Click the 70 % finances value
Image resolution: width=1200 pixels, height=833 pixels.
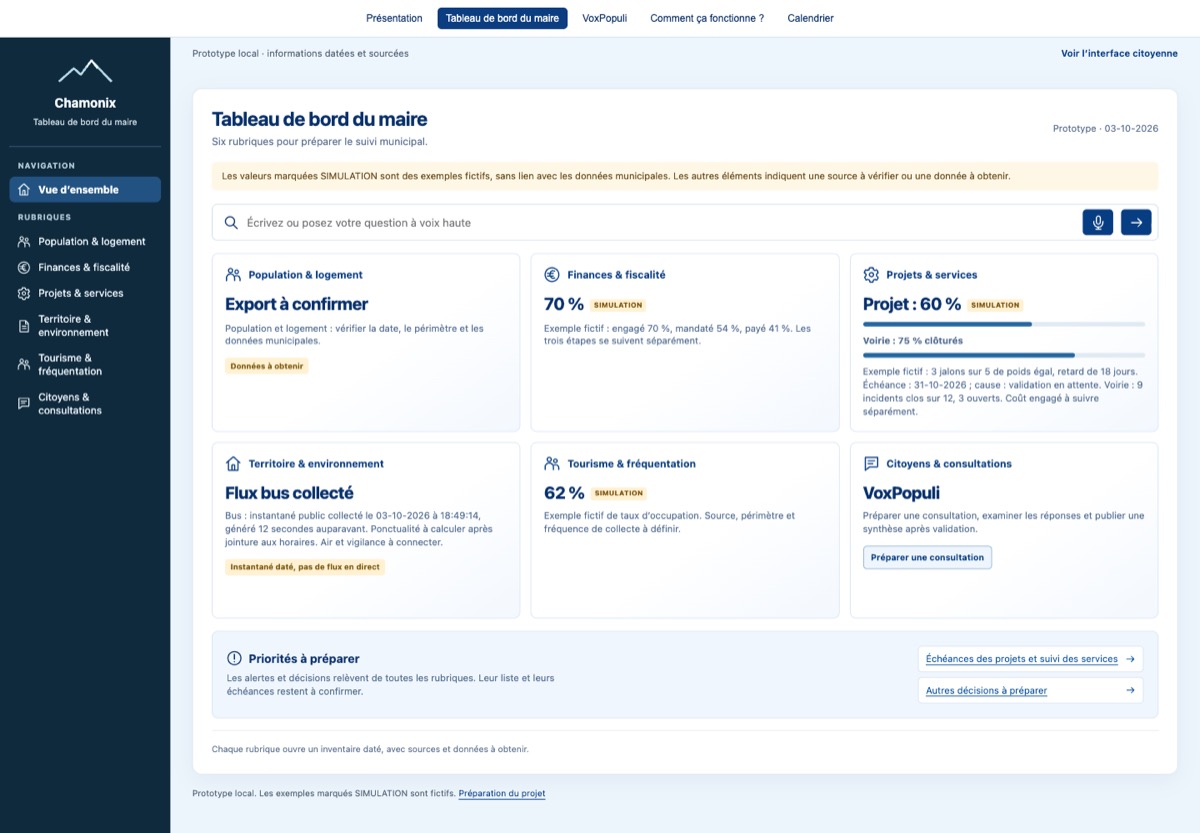[564, 304]
